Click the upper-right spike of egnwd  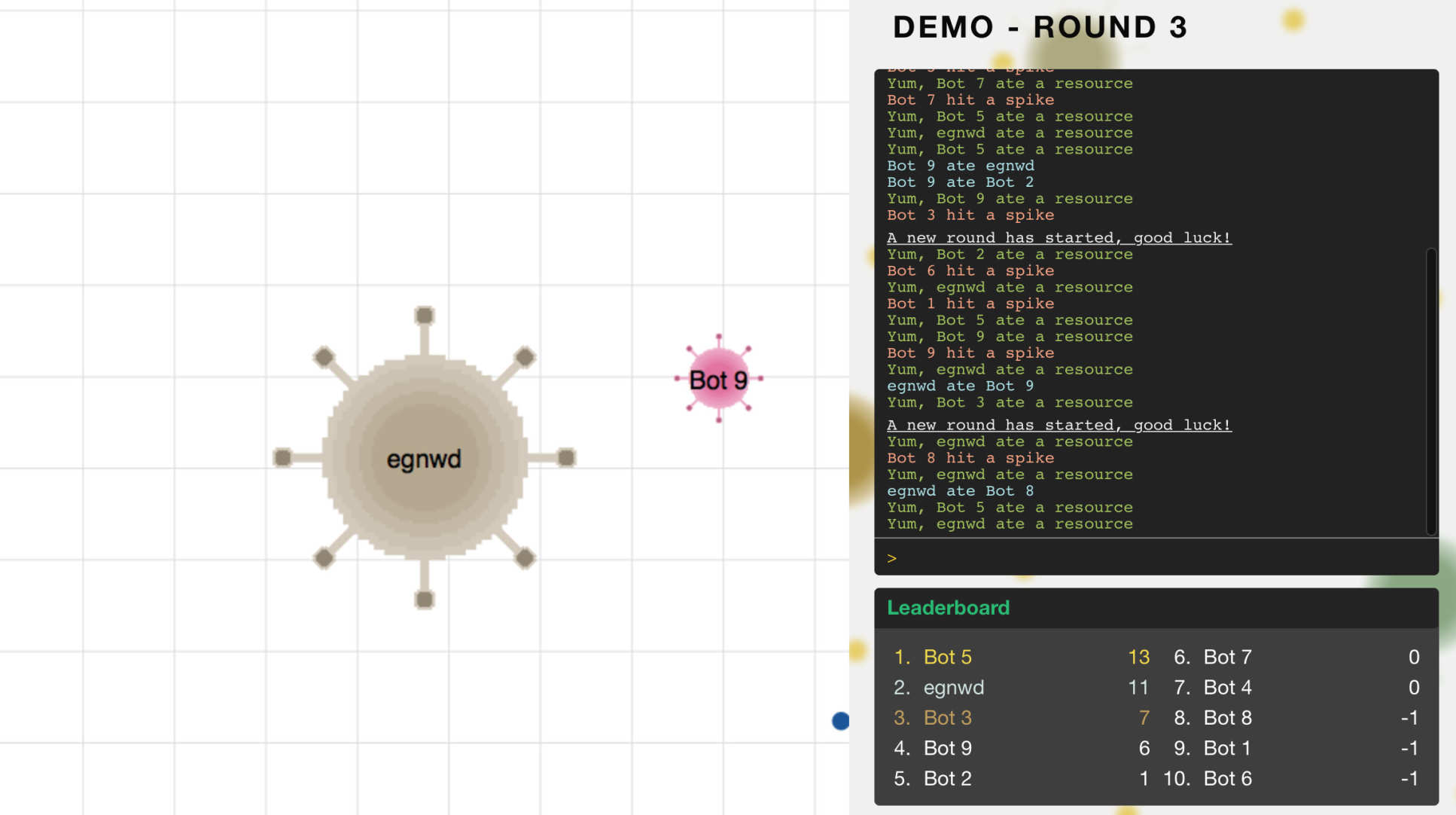coord(525,357)
